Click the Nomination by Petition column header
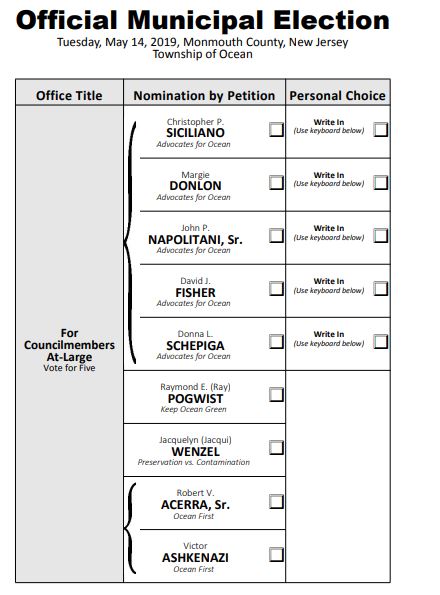This screenshot has width=440, height=595. coord(204,96)
